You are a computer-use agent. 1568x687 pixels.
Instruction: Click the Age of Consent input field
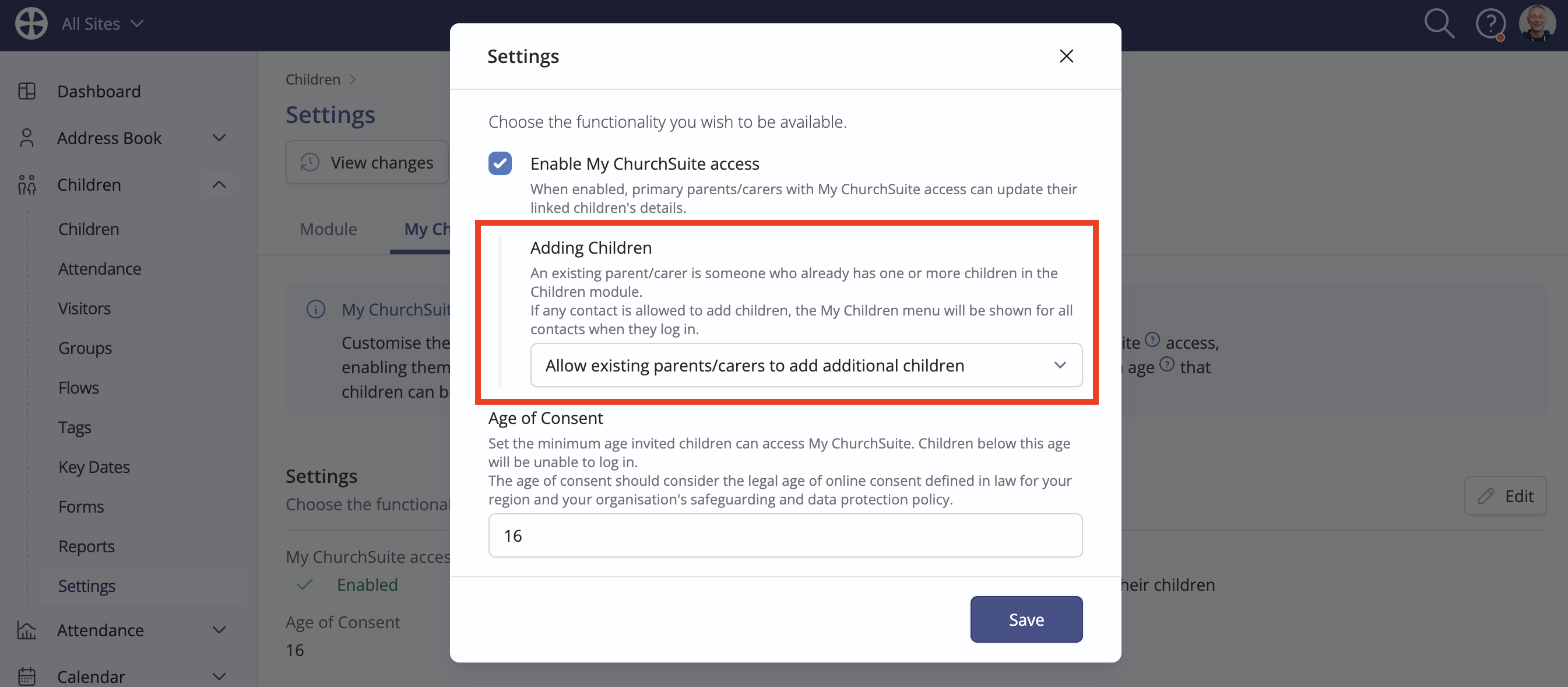(x=785, y=535)
